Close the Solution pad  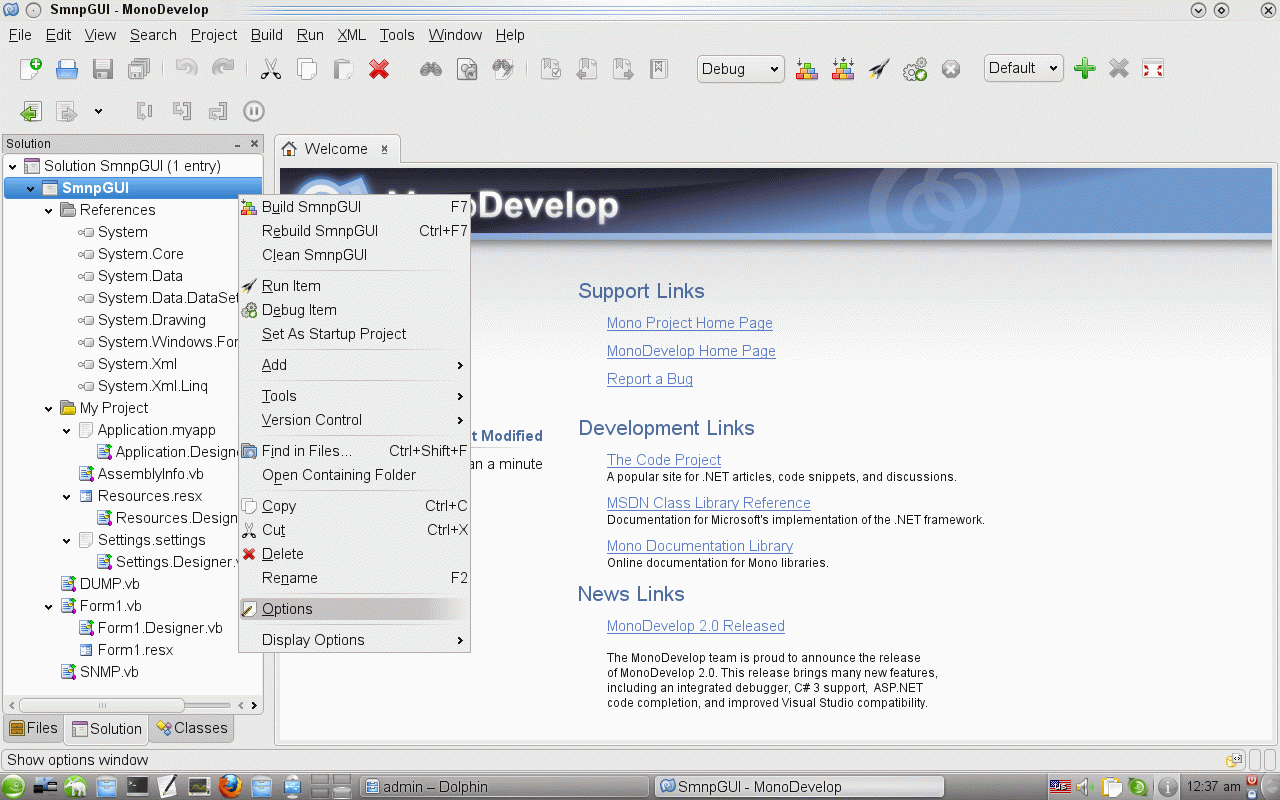(254, 144)
